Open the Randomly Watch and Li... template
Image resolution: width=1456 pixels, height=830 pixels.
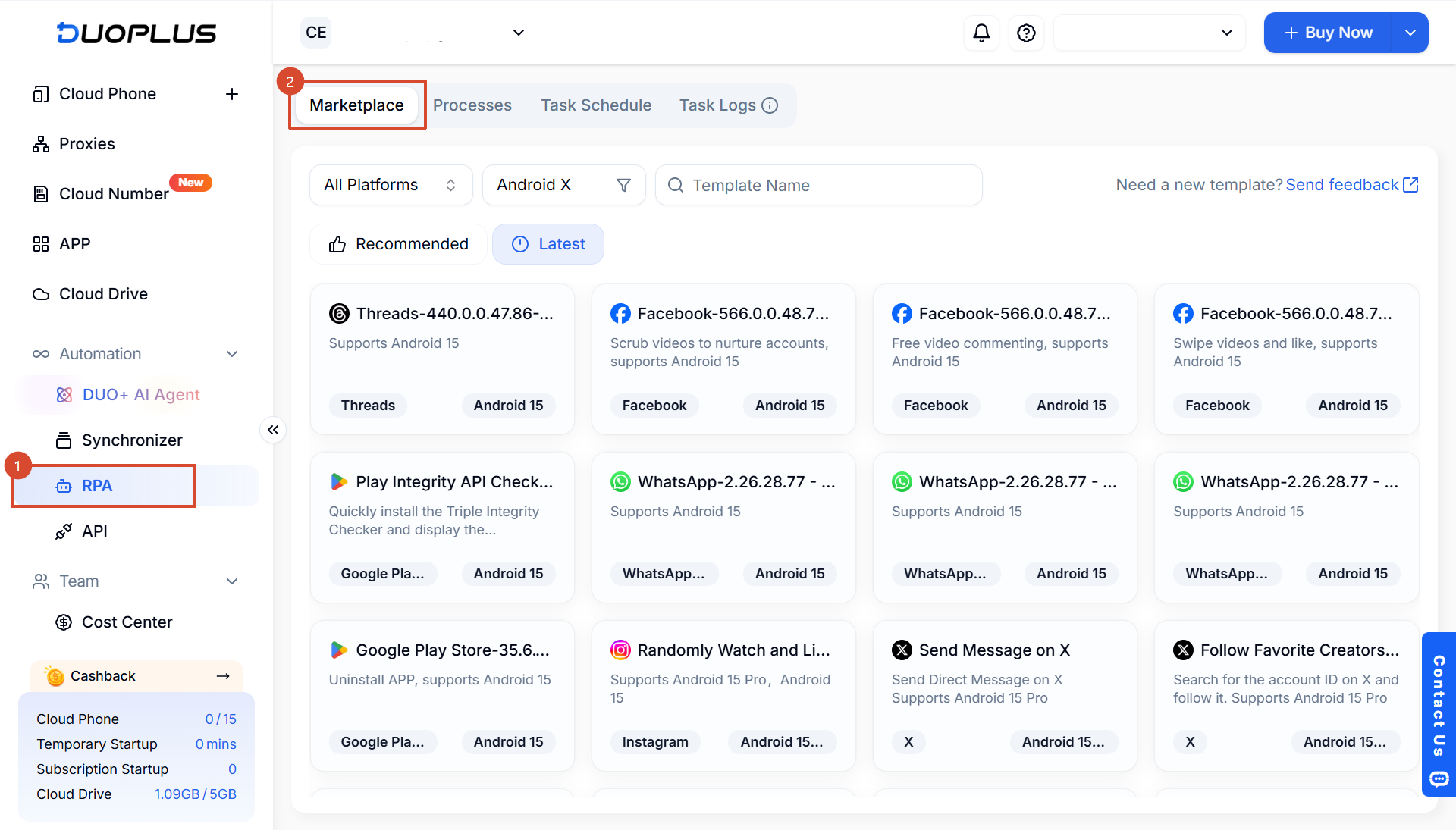click(723, 696)
